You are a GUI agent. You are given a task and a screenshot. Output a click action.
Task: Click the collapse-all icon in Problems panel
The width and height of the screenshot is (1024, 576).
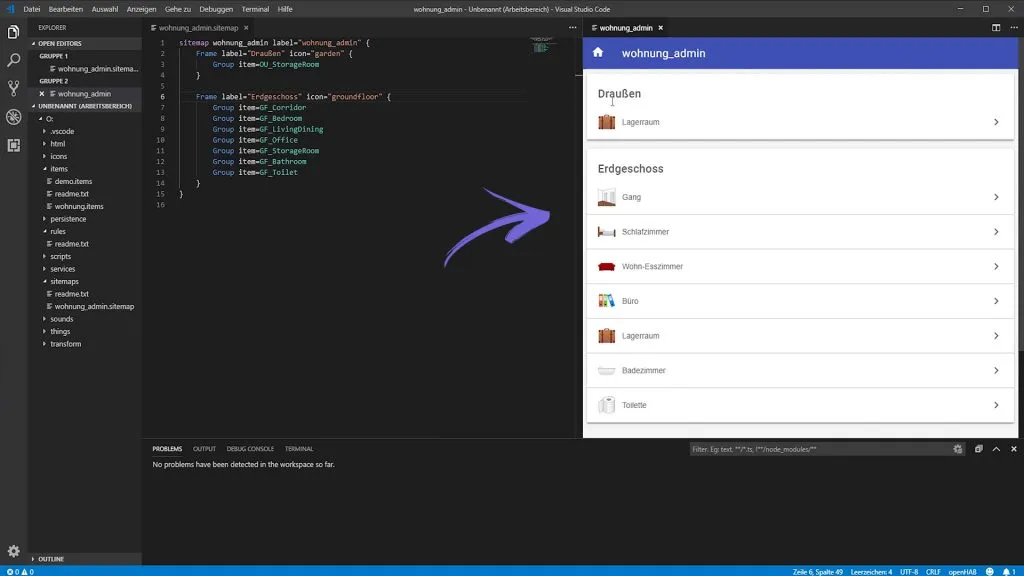click(978, 449)
